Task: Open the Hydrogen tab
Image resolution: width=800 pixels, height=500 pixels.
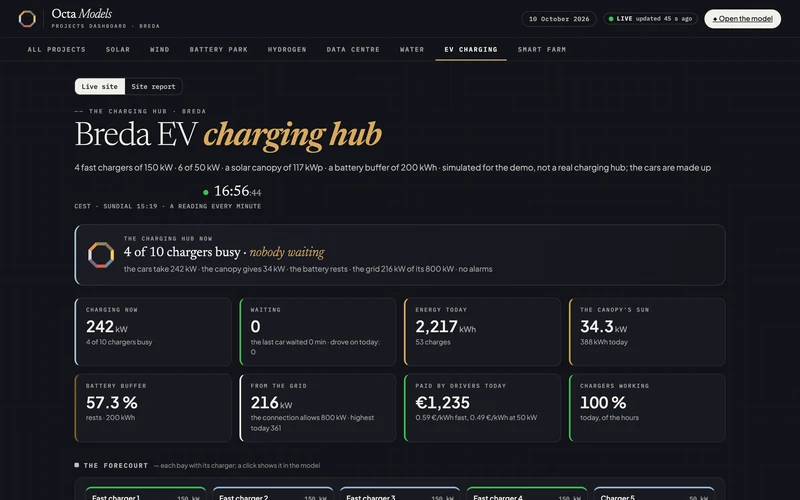Action: 287,49
